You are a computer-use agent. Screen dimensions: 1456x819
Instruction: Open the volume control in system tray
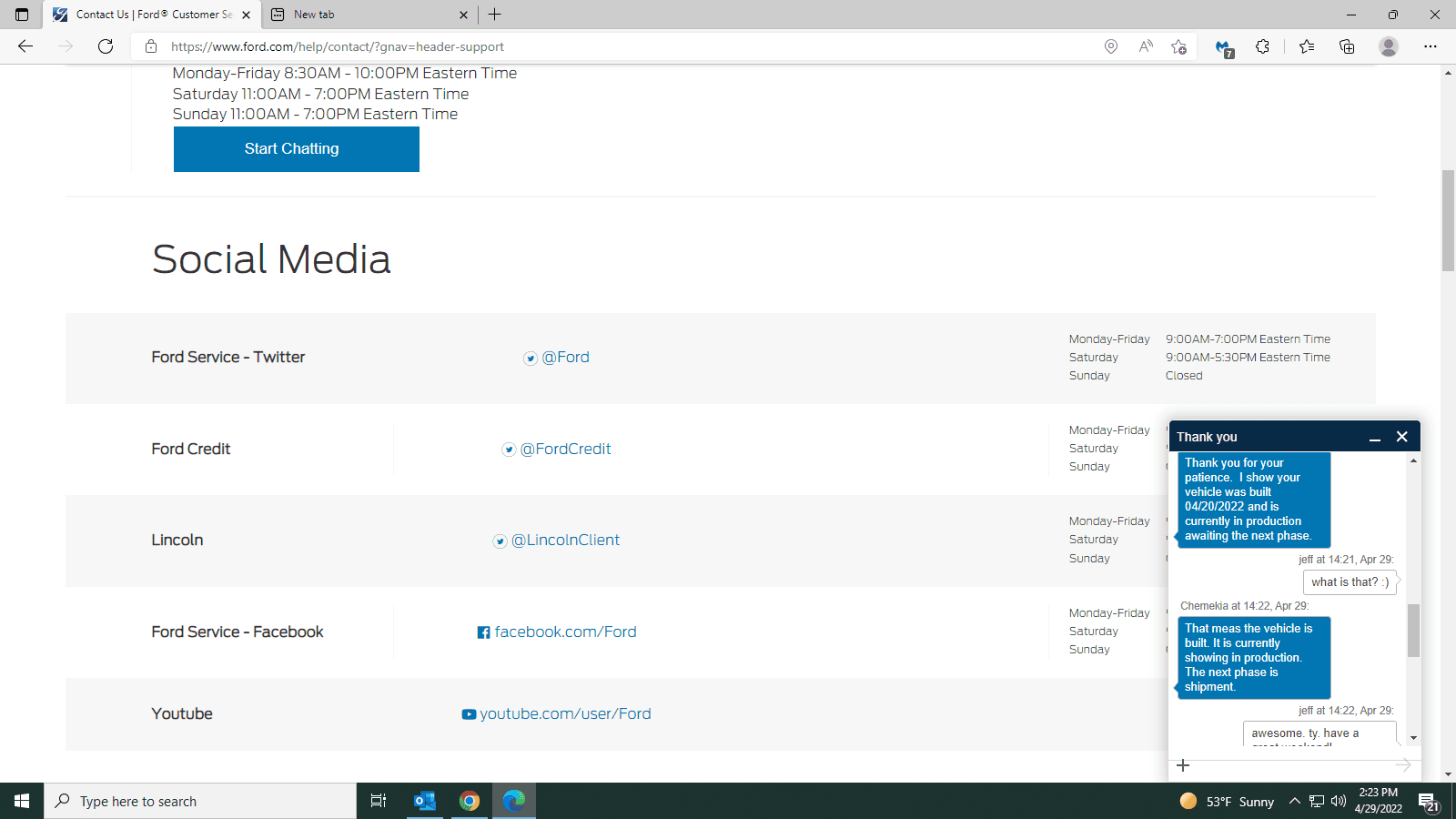[1338, 801]
